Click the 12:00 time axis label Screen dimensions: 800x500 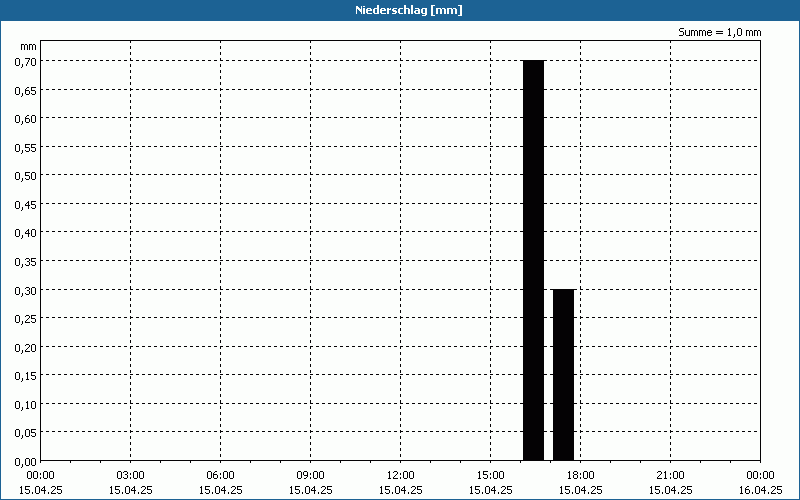(x=401, y=476)
